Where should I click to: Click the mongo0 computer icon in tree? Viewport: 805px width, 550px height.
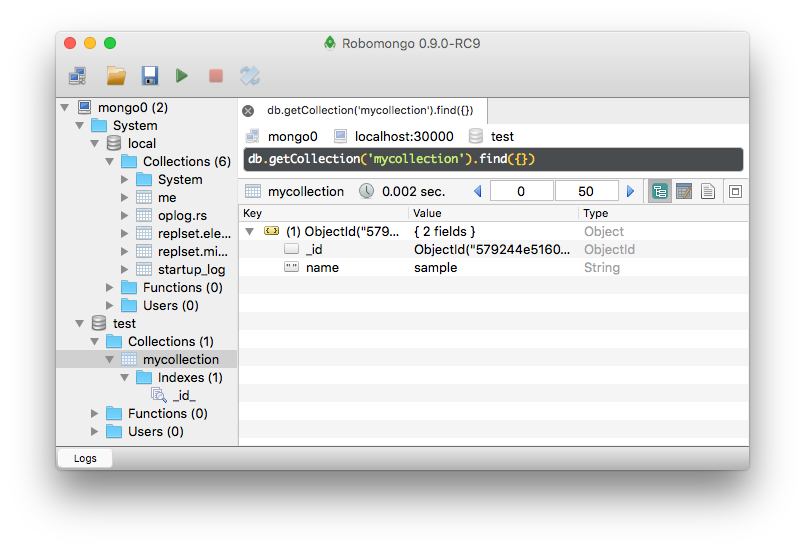84,107
